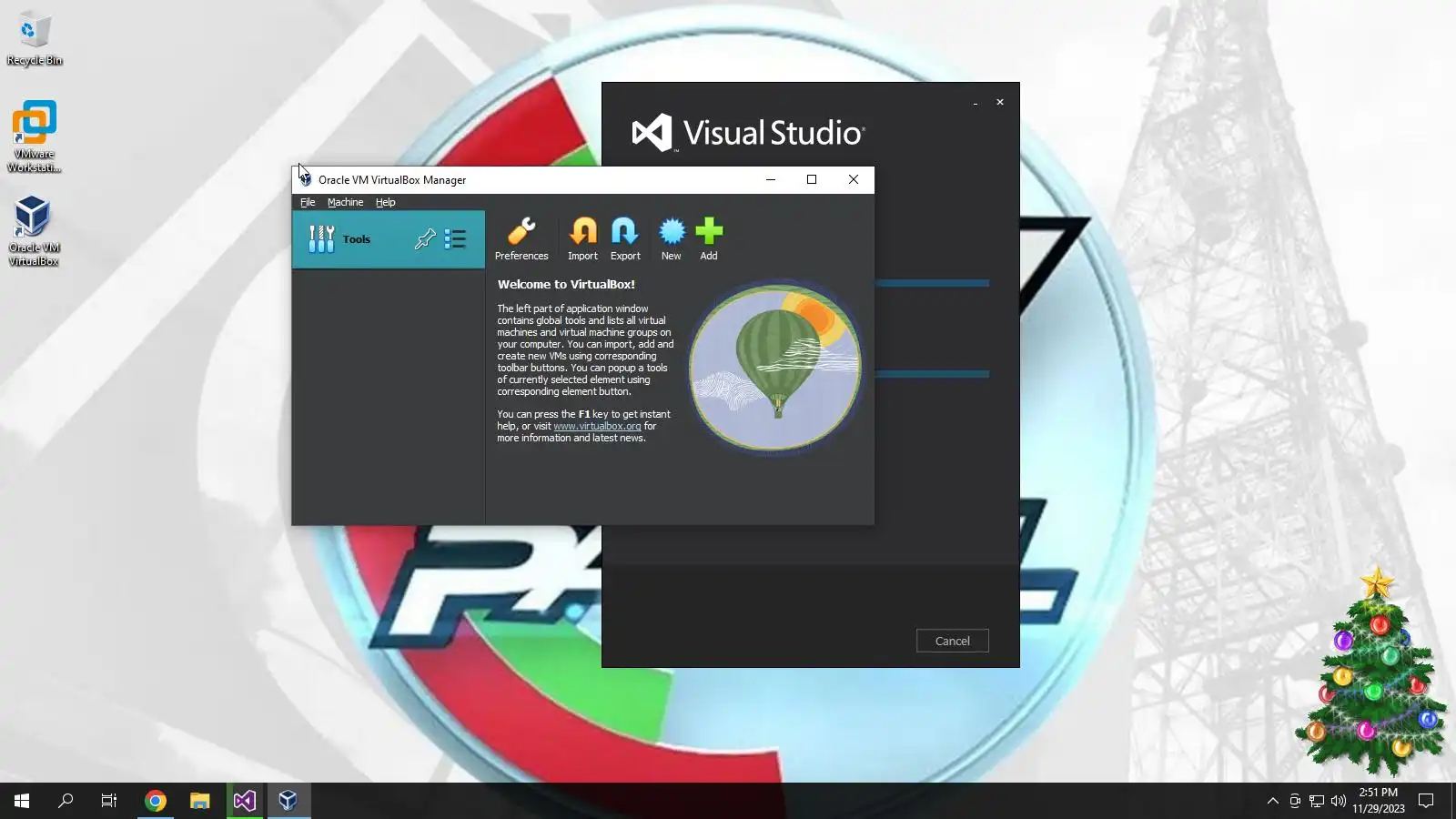
Task: Open the Help menu in VirtualBox
Action: [x=386, y=202]
